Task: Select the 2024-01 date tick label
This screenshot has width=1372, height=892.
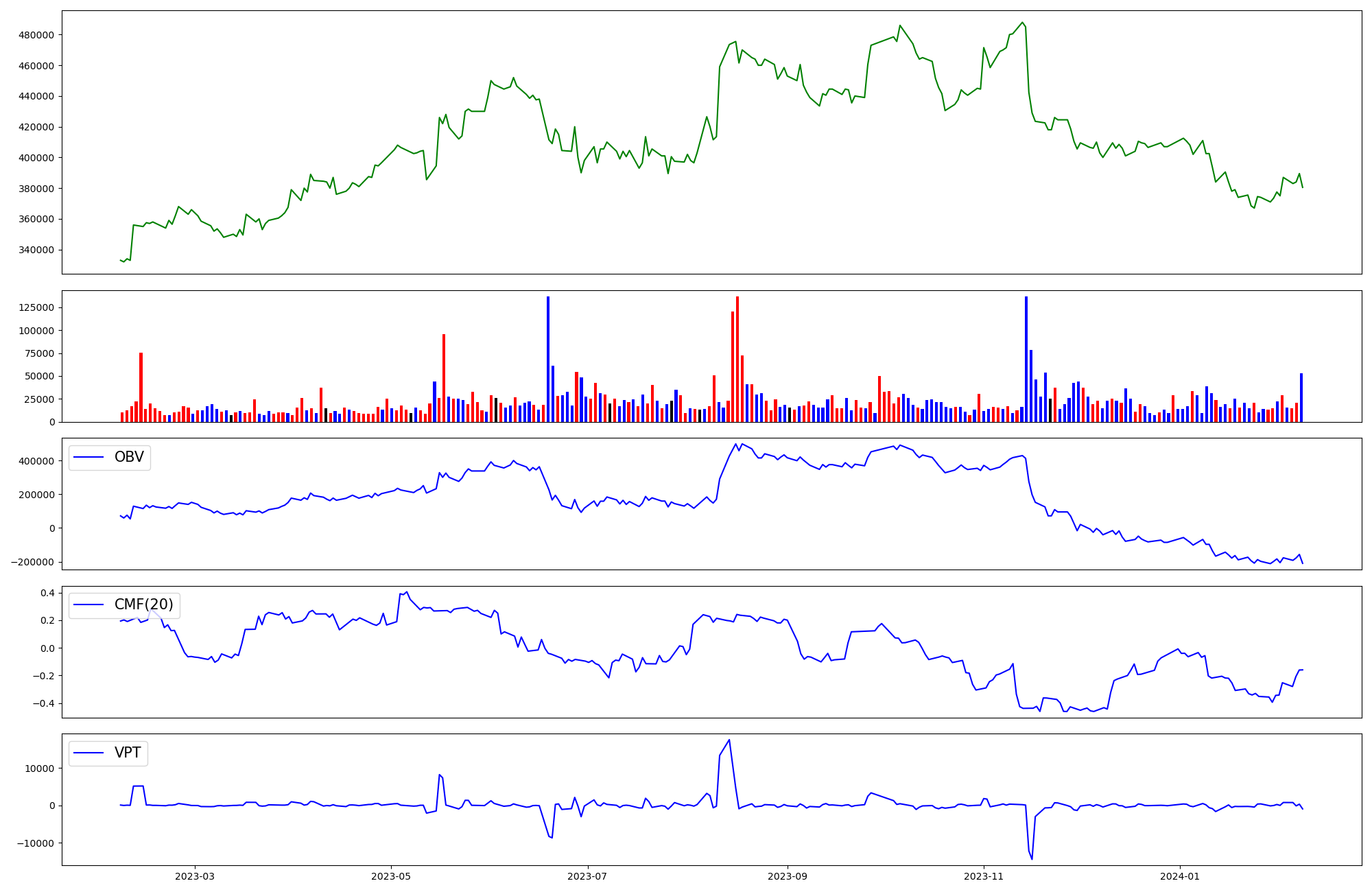Action: coord(1180,876)
